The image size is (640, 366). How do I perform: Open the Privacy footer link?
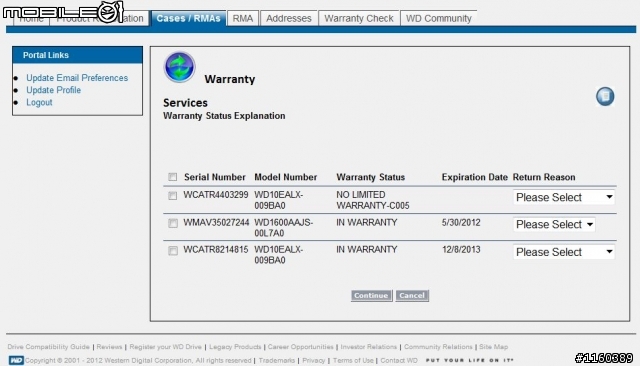tap(313, 361)
